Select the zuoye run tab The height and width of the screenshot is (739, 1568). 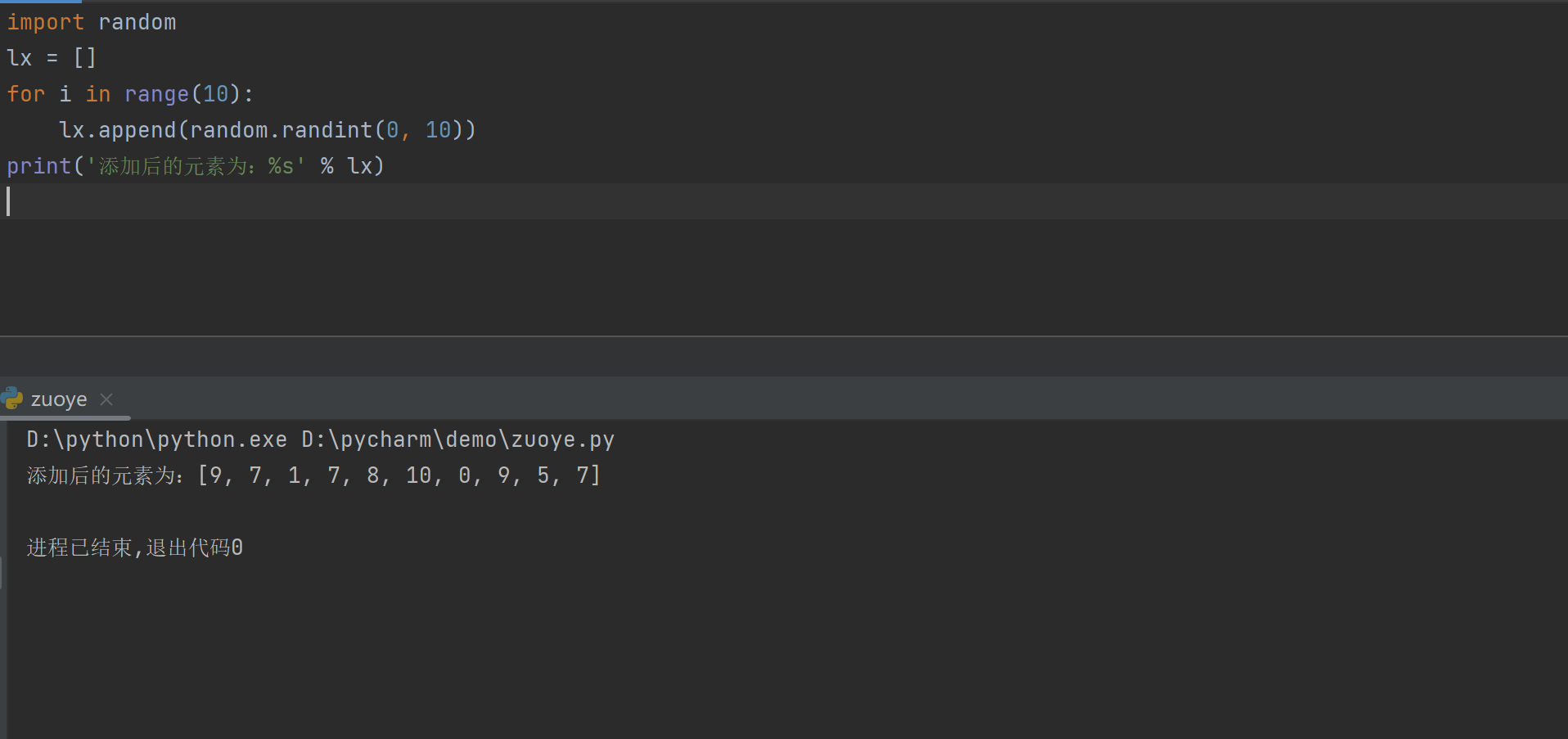59,399
